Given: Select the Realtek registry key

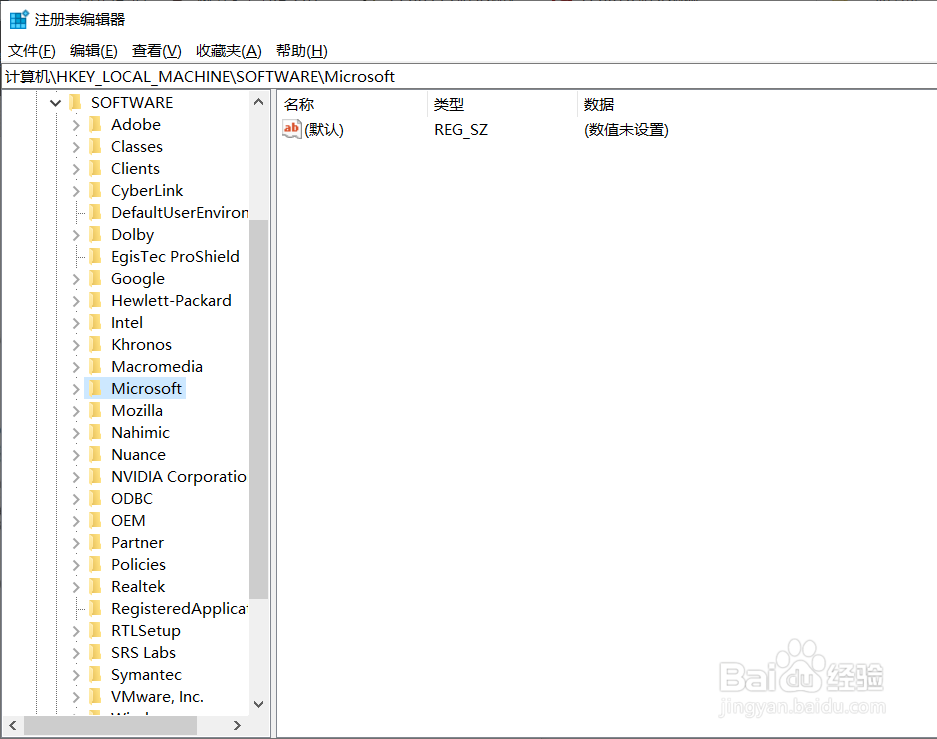Looking at the screenshot, I should pos(138,587).
